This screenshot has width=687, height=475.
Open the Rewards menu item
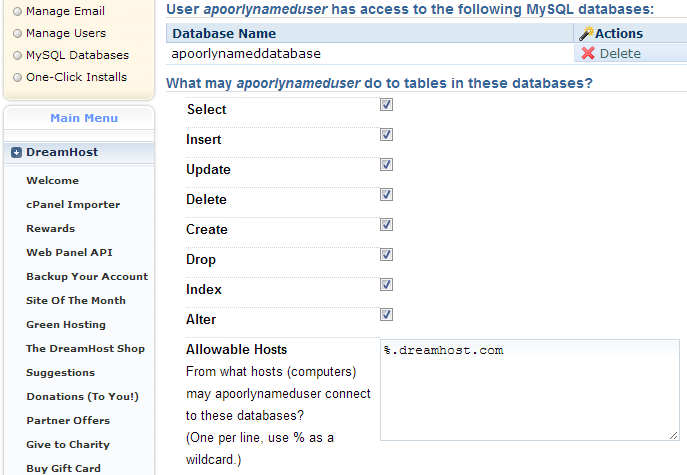(x=50, y=228)
